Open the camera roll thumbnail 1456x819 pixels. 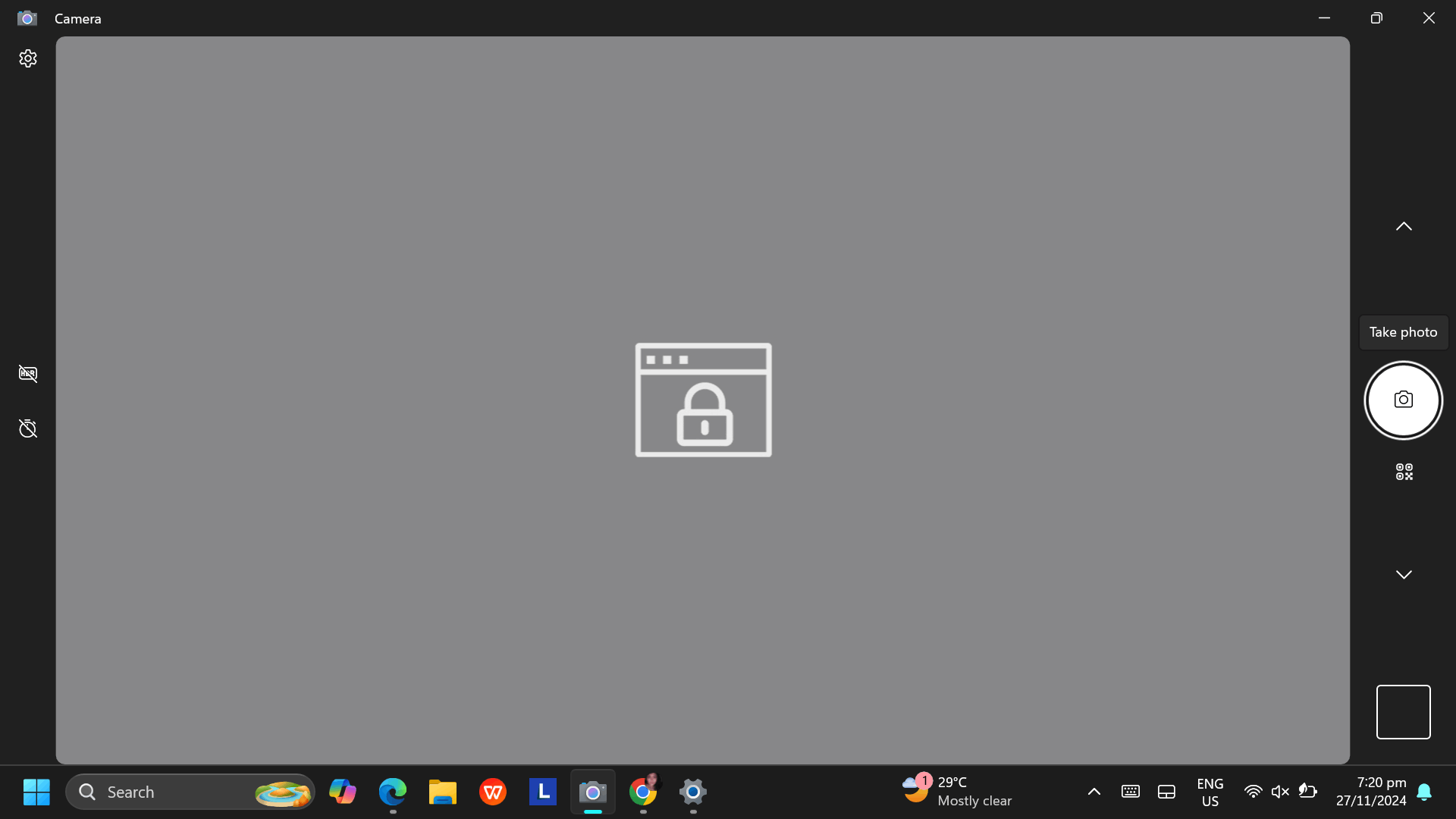click(x=1403, y=711)
